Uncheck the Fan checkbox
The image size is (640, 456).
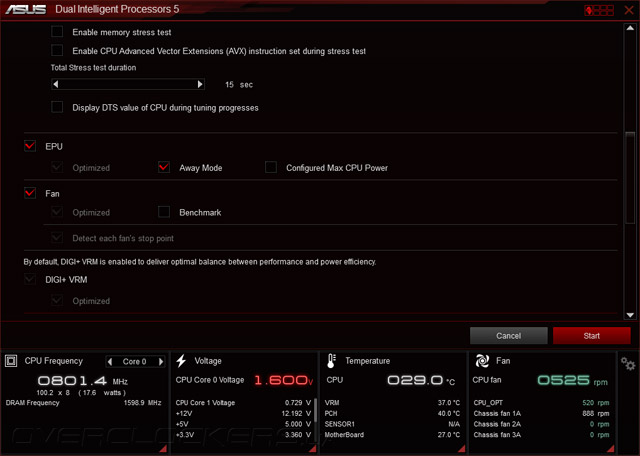point(30,193)
